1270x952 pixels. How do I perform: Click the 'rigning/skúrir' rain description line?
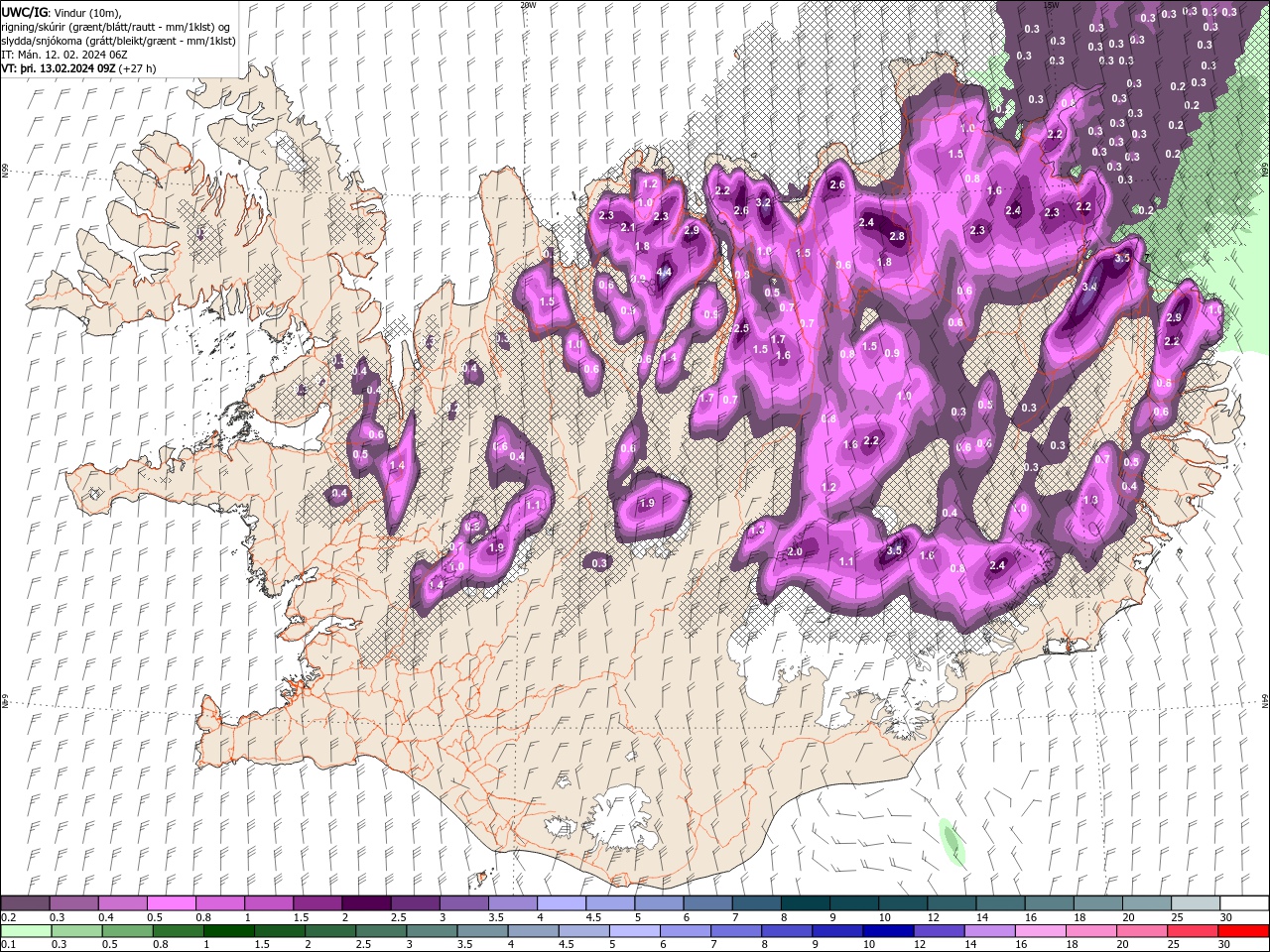[x=115, y=27]
